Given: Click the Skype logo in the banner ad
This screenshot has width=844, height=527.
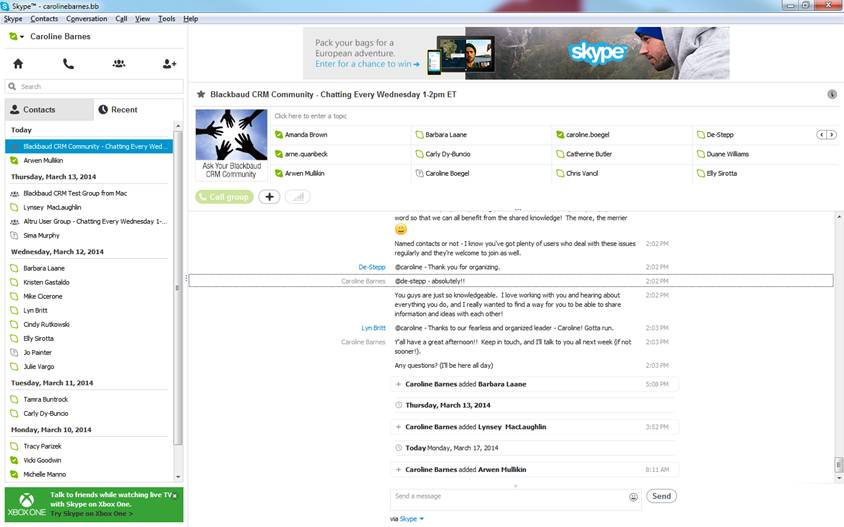Looking at the screenshot, I should (597, 53).
